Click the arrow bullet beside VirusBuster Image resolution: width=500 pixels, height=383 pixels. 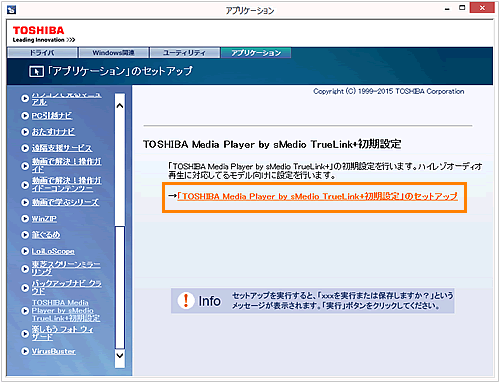[25, 351]
